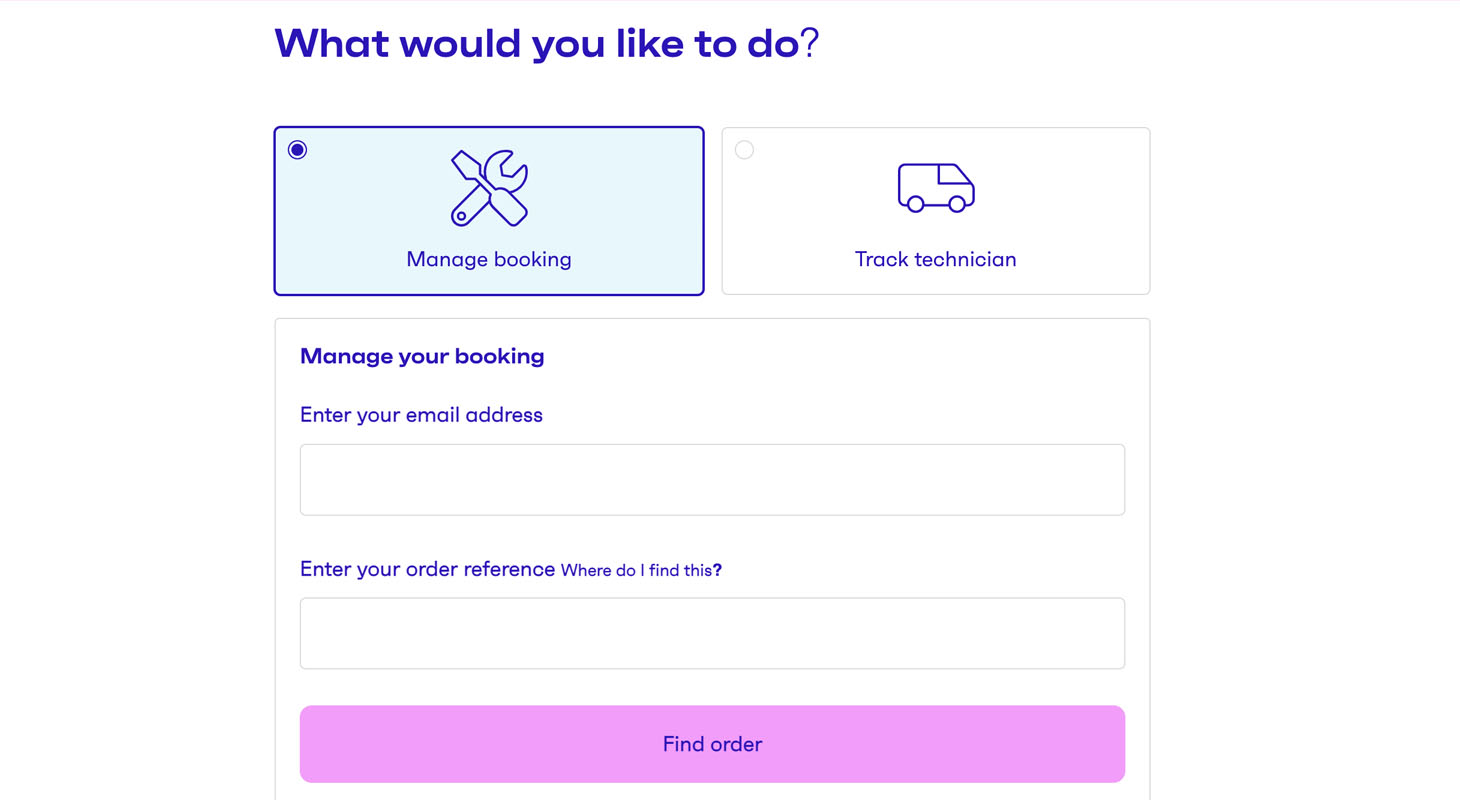1460x800 pixels.
Task: Click the van icon's front wheel
Action: [957, 204]
